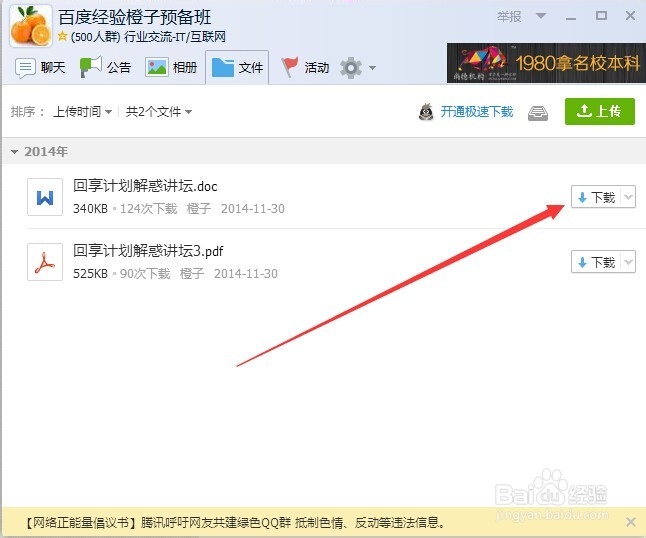Click the settings gear icon
This screenshot has height=538, width=646.
coord(351,68)
